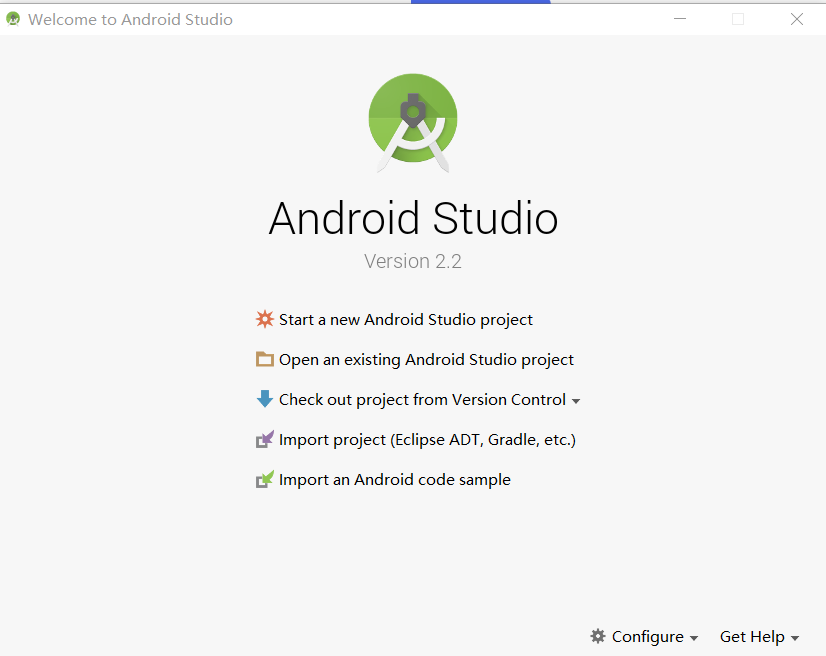Click the folder icon for opening existing project
826x656 pixels.
[x=264, y=359]
